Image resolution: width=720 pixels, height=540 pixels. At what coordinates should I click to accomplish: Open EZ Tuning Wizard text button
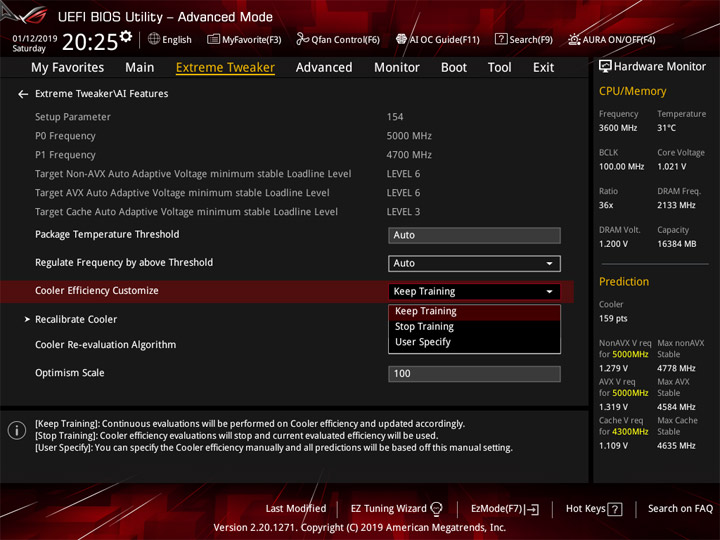[x=388, y=508]
